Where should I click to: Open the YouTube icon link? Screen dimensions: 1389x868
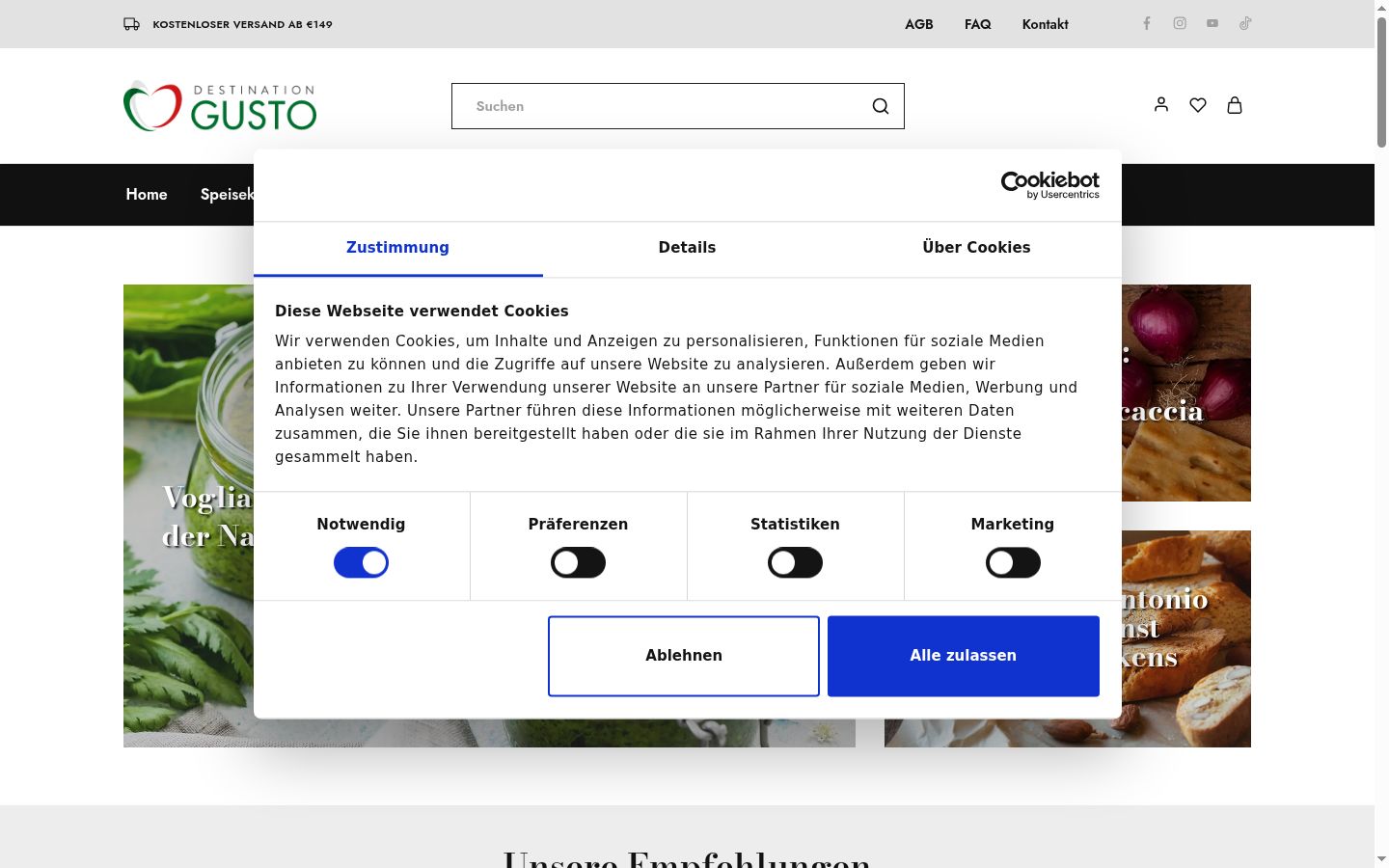click(1212, 23)
